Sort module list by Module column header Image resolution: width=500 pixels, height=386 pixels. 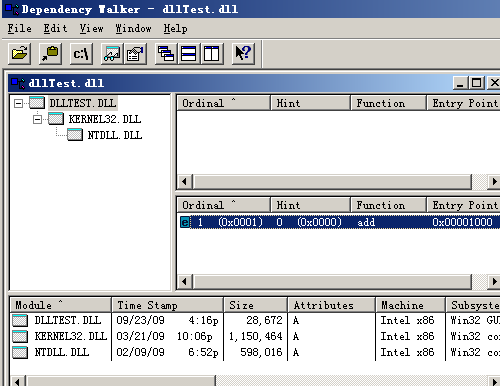61,305
